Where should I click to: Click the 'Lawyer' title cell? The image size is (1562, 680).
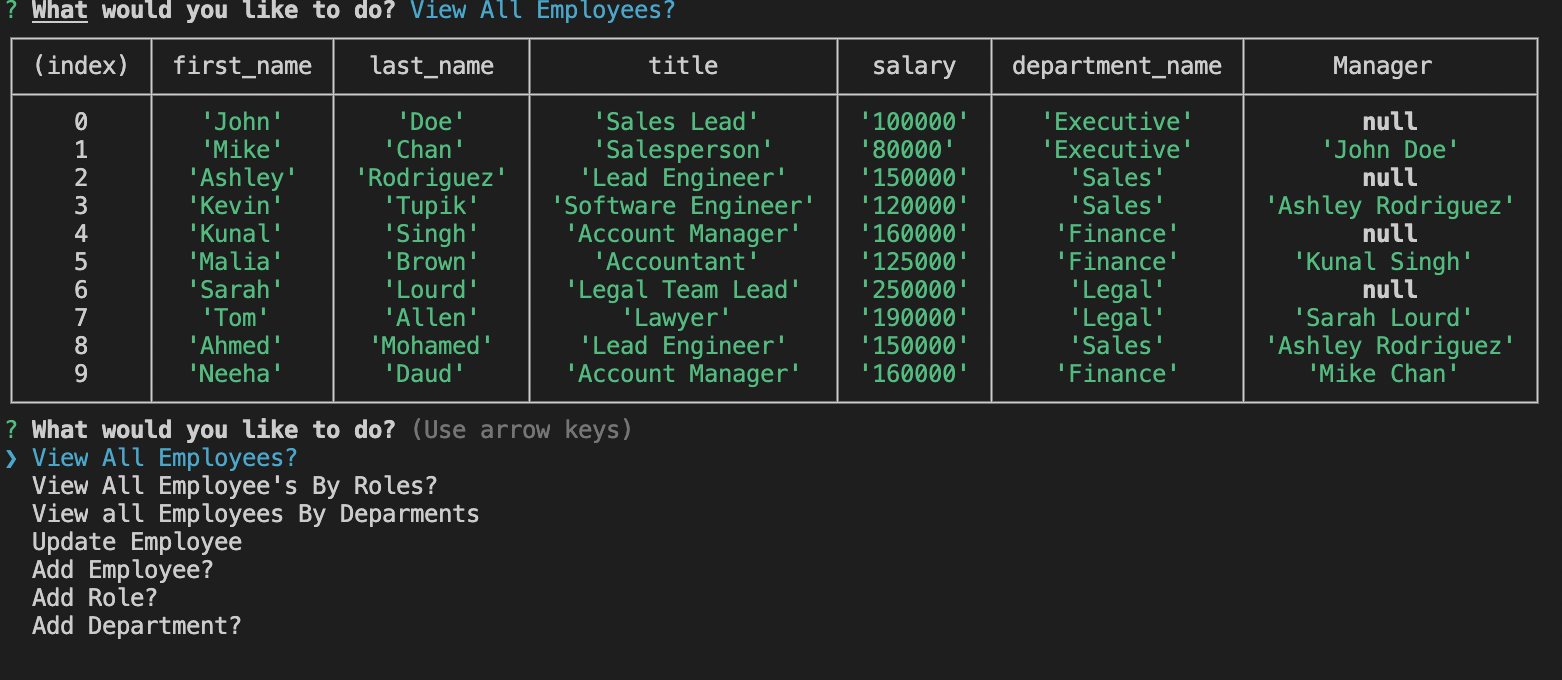[676, 318]
